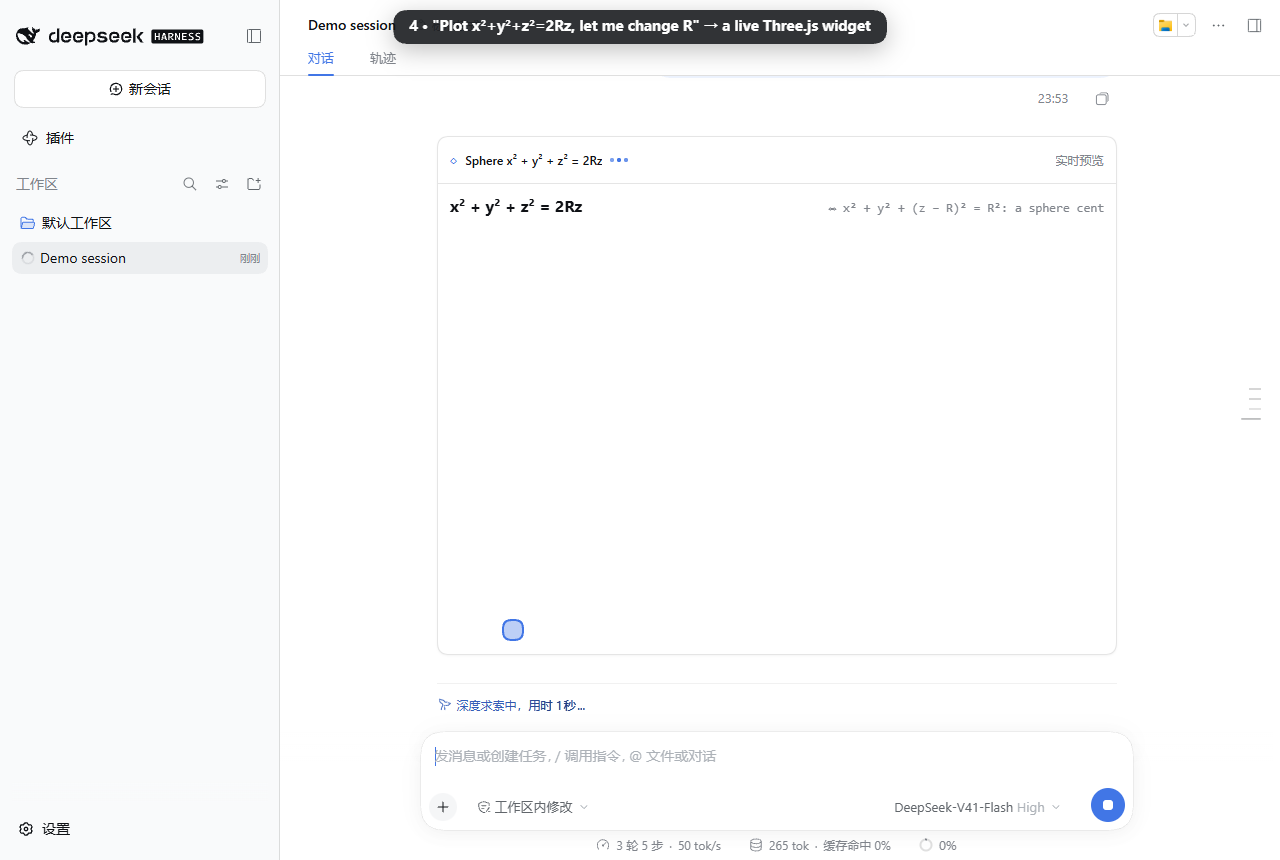
Task: Click the 23:53 timestamp
Action: click(x=1053, y=99)
